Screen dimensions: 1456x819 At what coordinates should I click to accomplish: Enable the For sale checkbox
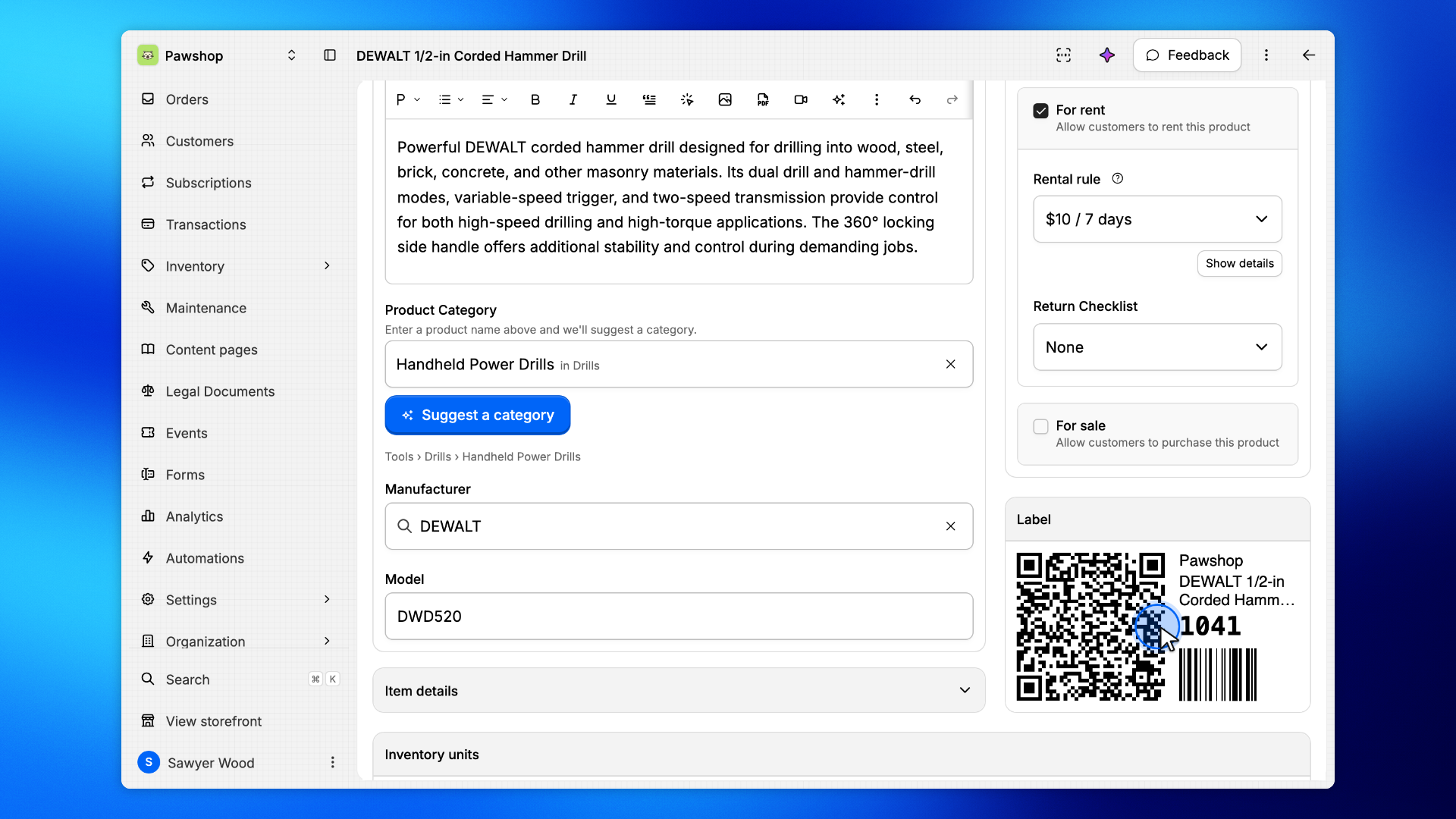click(x=1041, y=426)
